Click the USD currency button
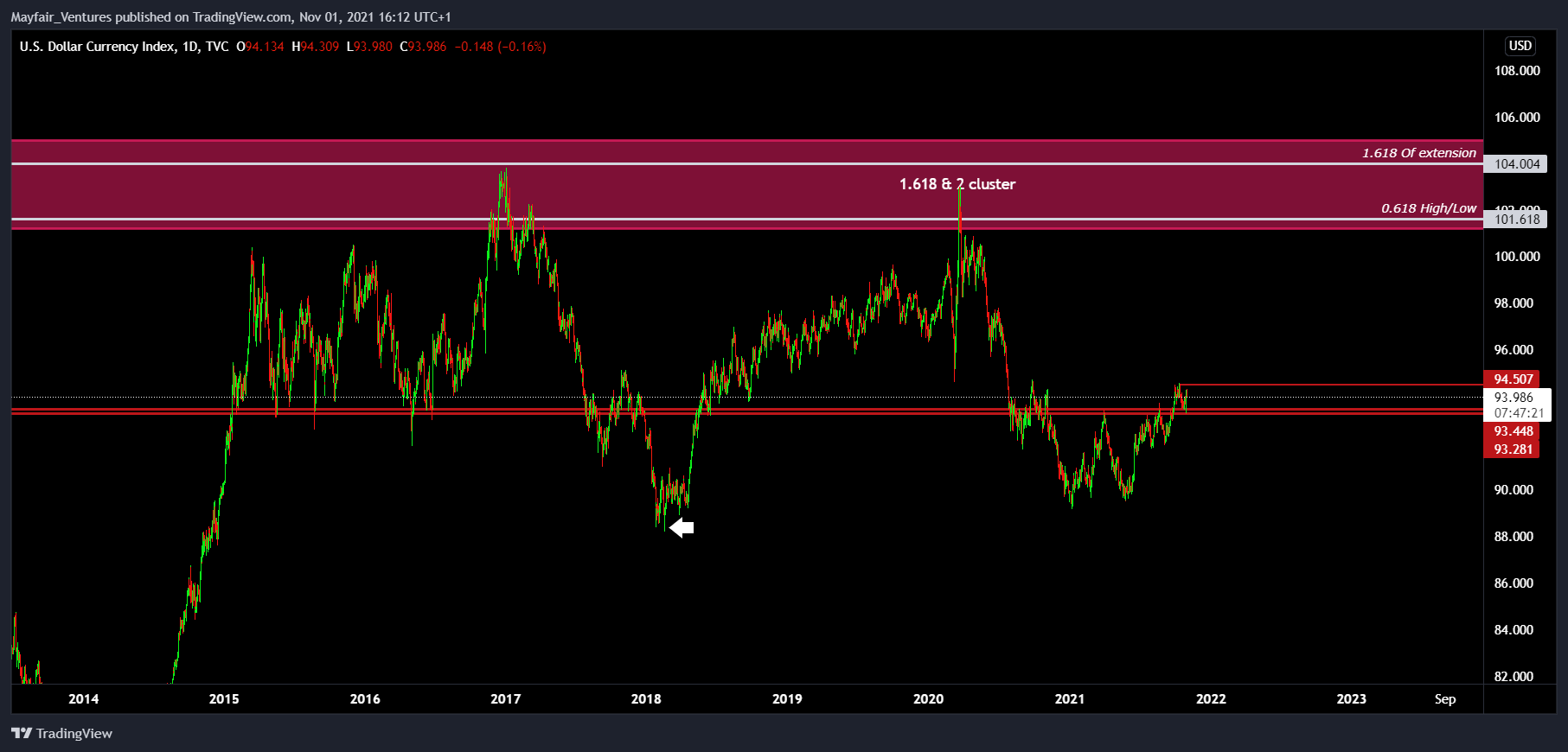This screenshot has height=752, width=1568. click(x=1520, y=46)
